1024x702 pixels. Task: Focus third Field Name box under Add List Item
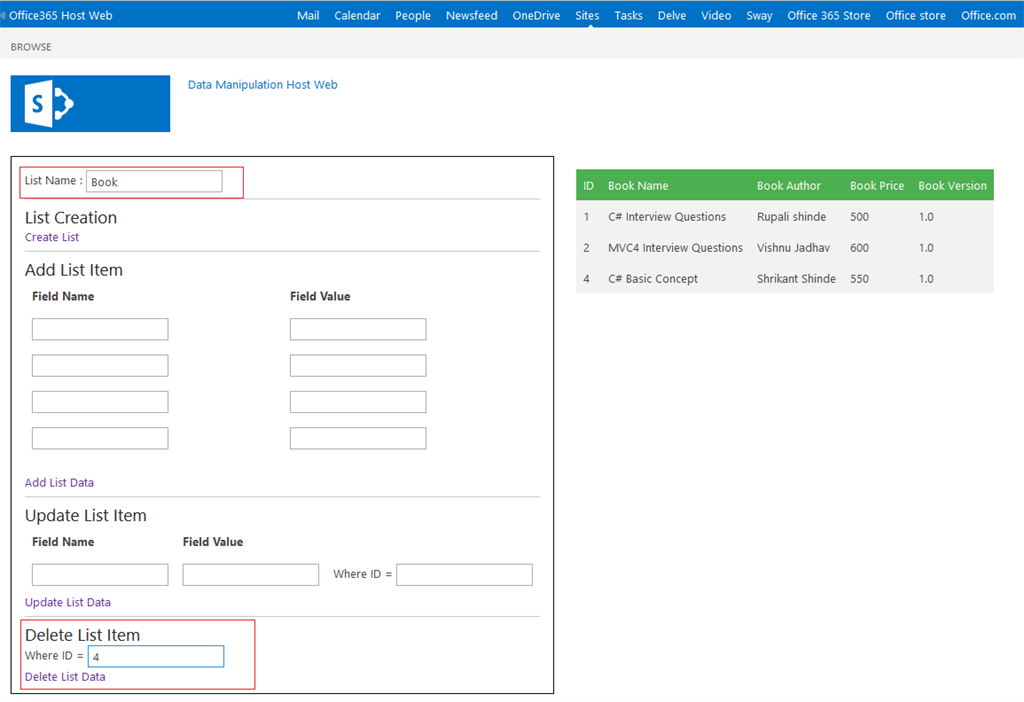click(100, 402)
